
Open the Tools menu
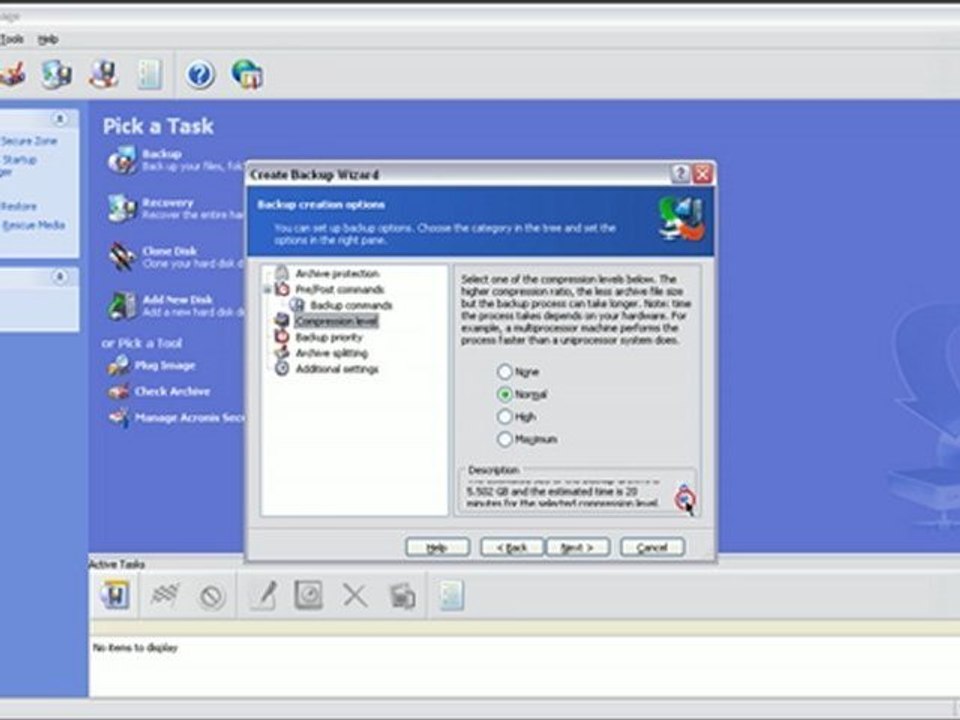coord(12,39)
